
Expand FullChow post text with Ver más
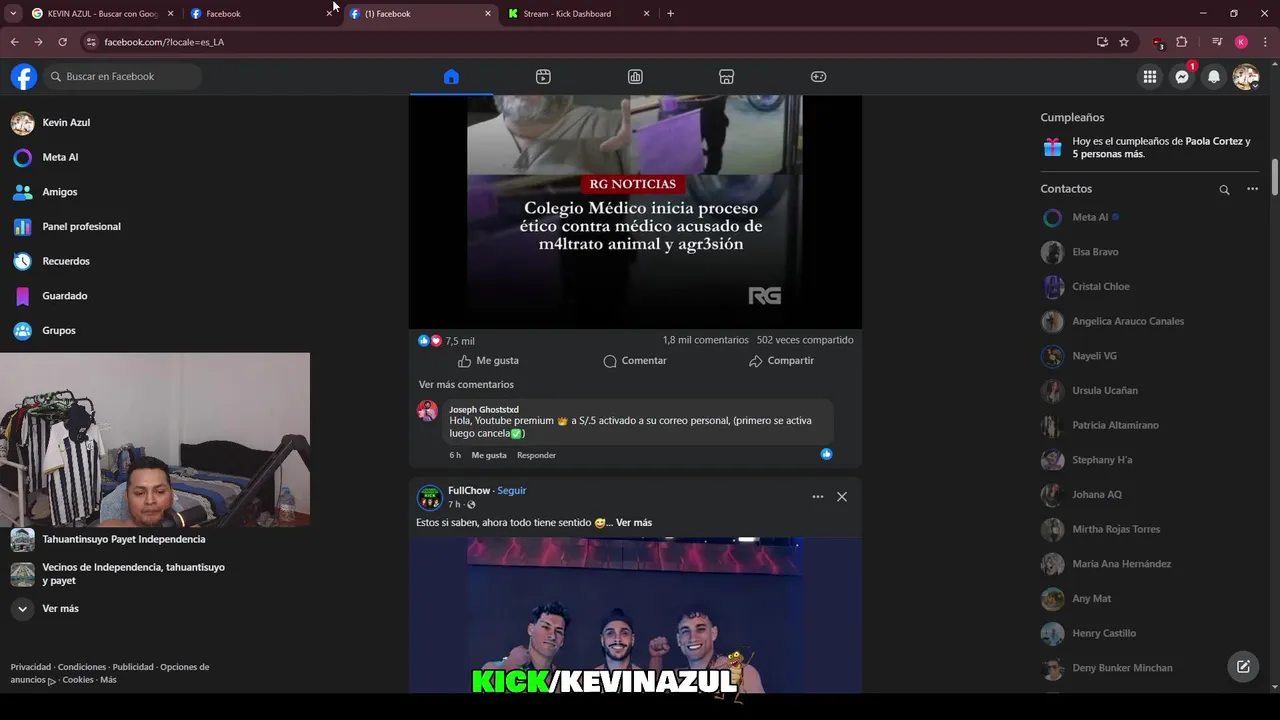[x=634, y=523]
